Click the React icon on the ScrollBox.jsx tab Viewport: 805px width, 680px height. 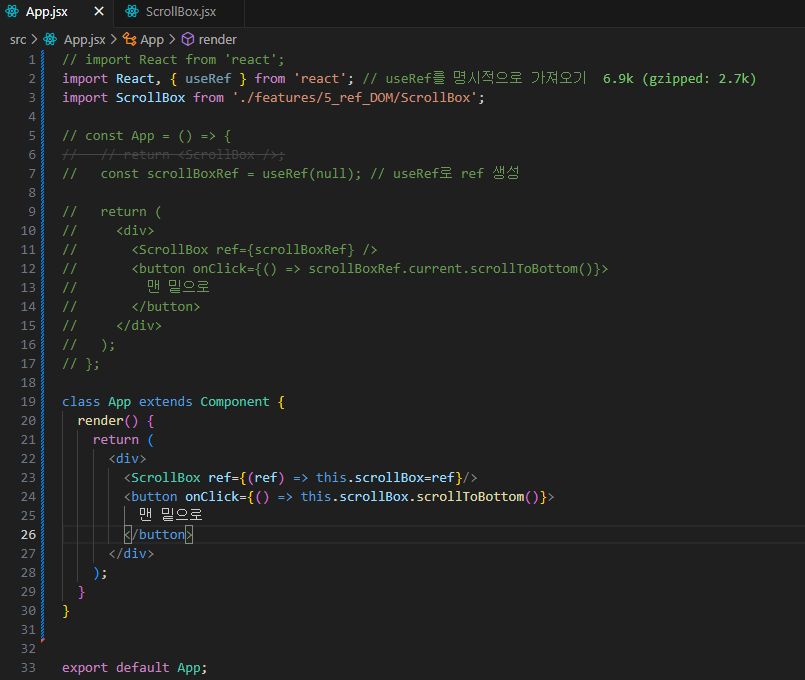[132, 11]
